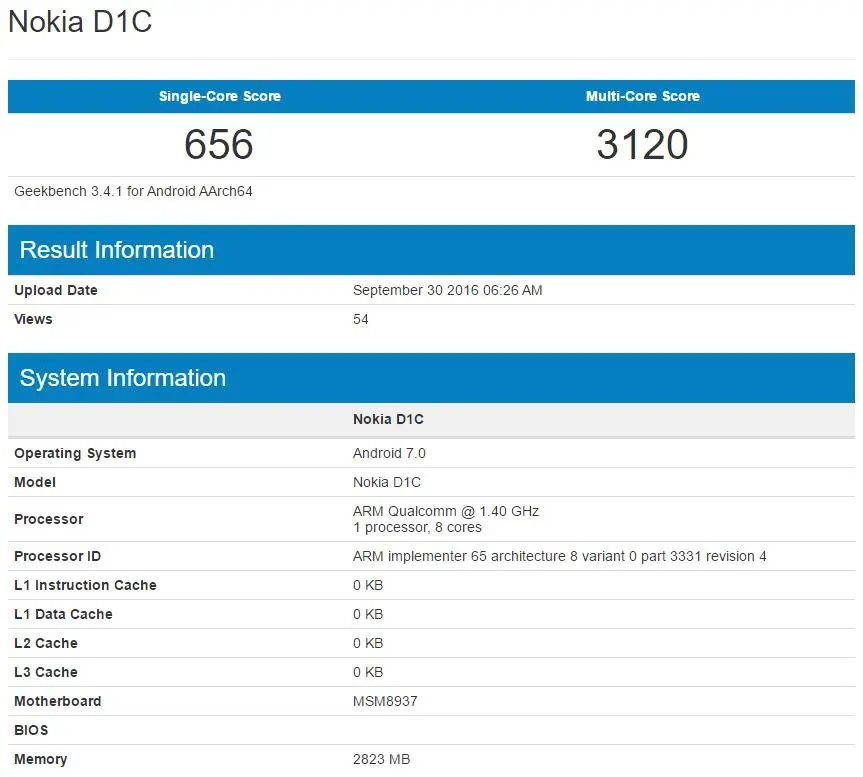
Task: Select the bold Nokia D1C column header
Action: [x=389, y=419]
